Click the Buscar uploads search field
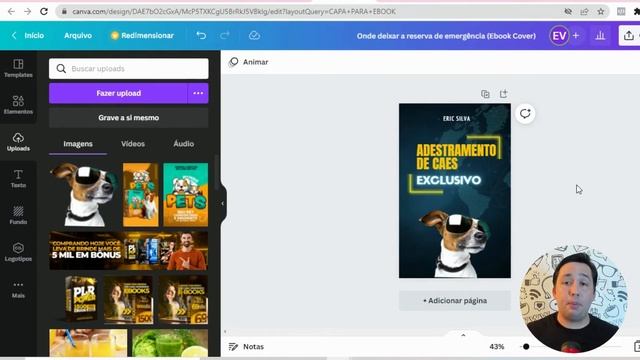The height and width of the screenshot is (360, 640). tap(129, 69)
